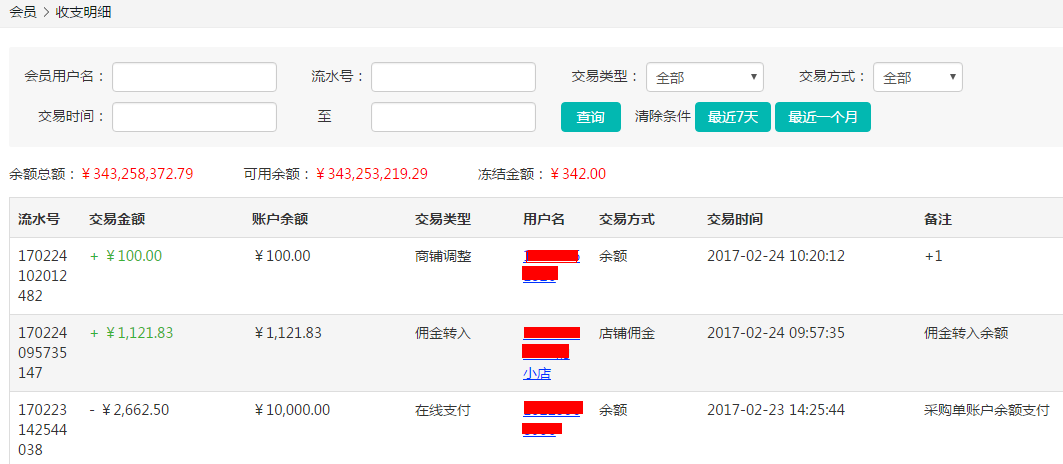The height and width of the screenshot is (464, 1063).
Task: Select the 最近一个月 quick filter
Action: pyautogui.click(x=822, y=117)
